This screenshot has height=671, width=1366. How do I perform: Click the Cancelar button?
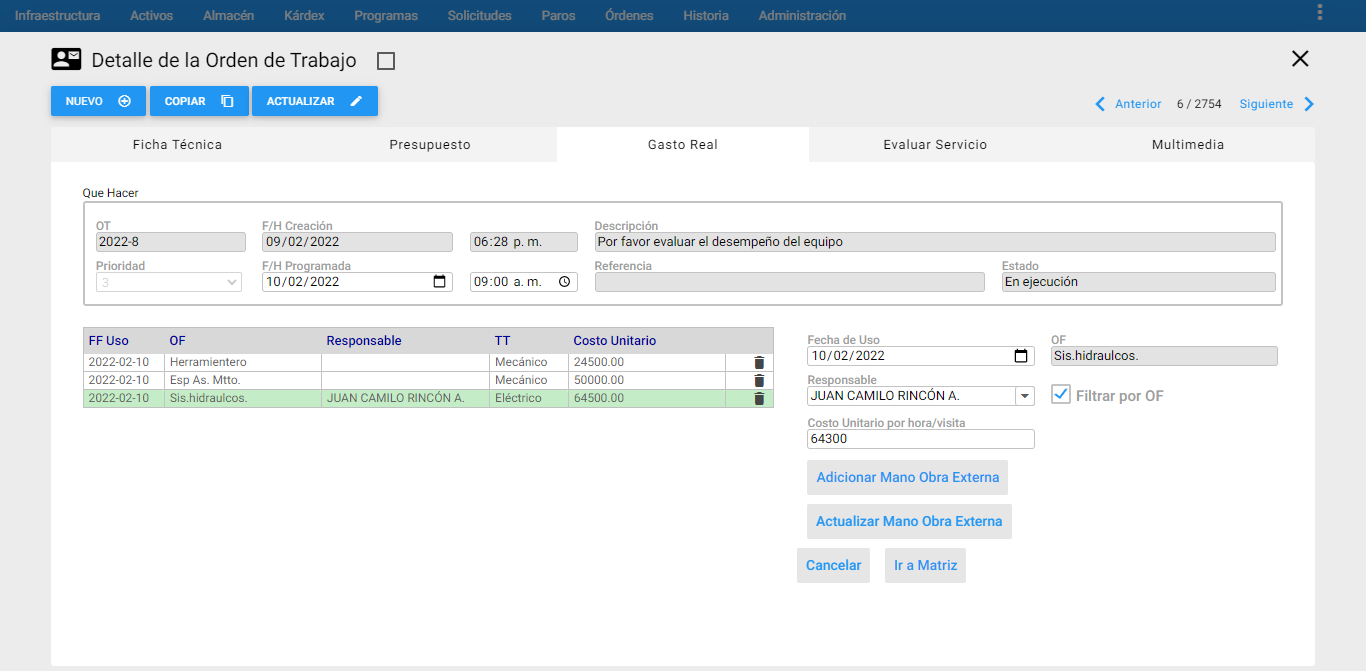point(833,565)
